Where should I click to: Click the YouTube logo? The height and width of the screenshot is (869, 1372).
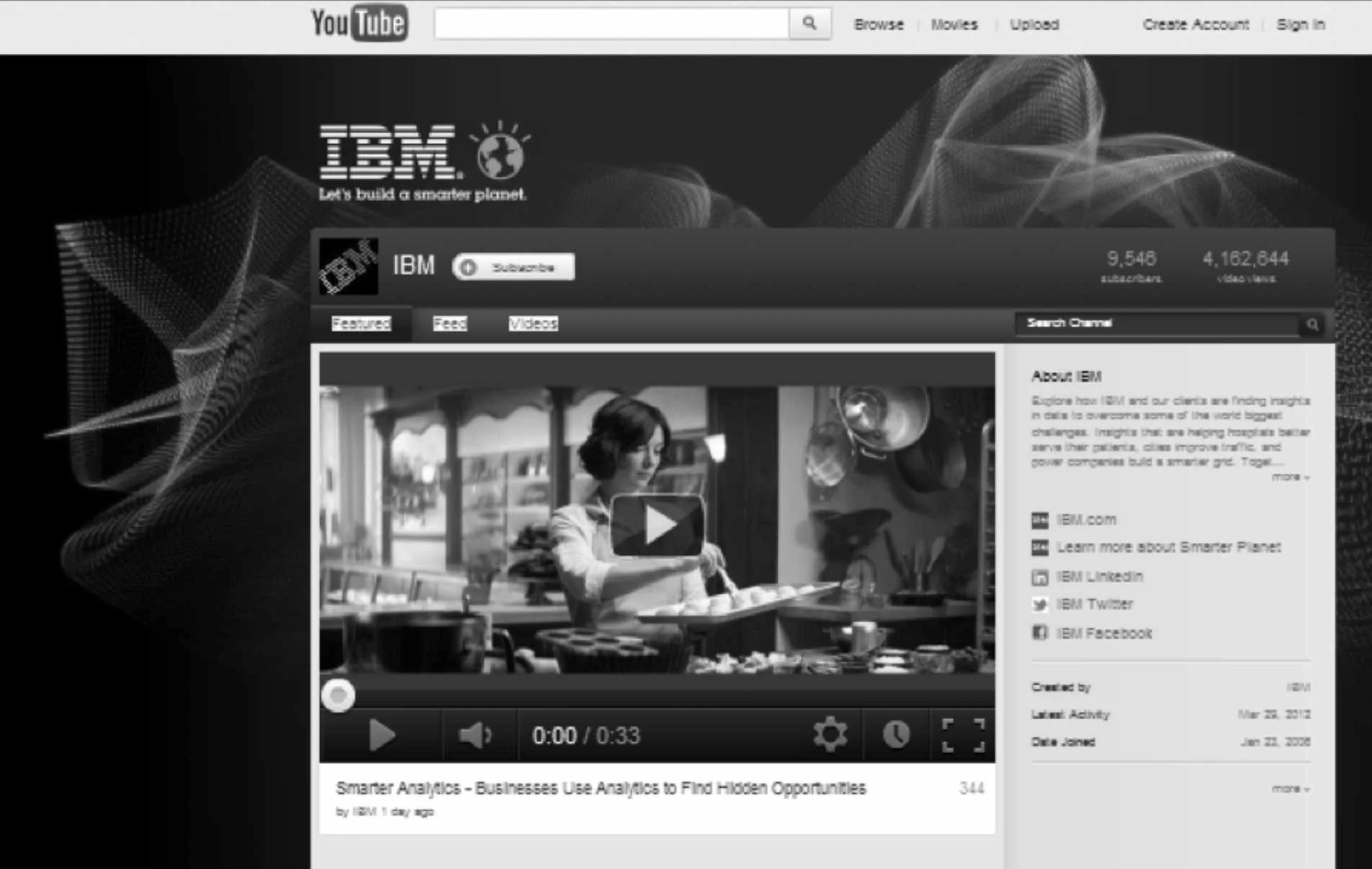(359, 23)
